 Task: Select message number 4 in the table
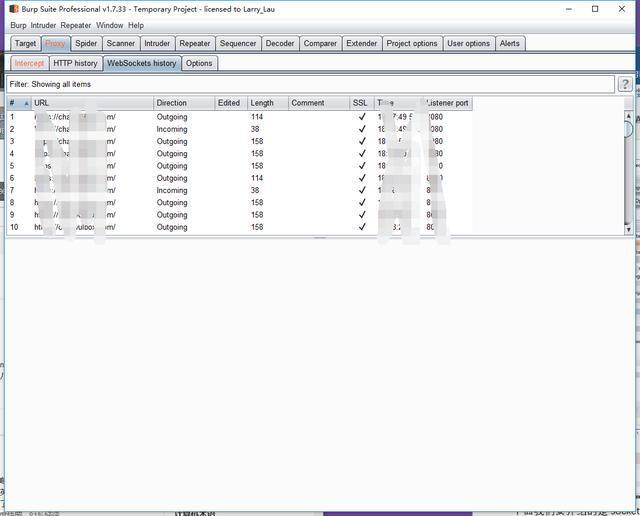(12, 153)
